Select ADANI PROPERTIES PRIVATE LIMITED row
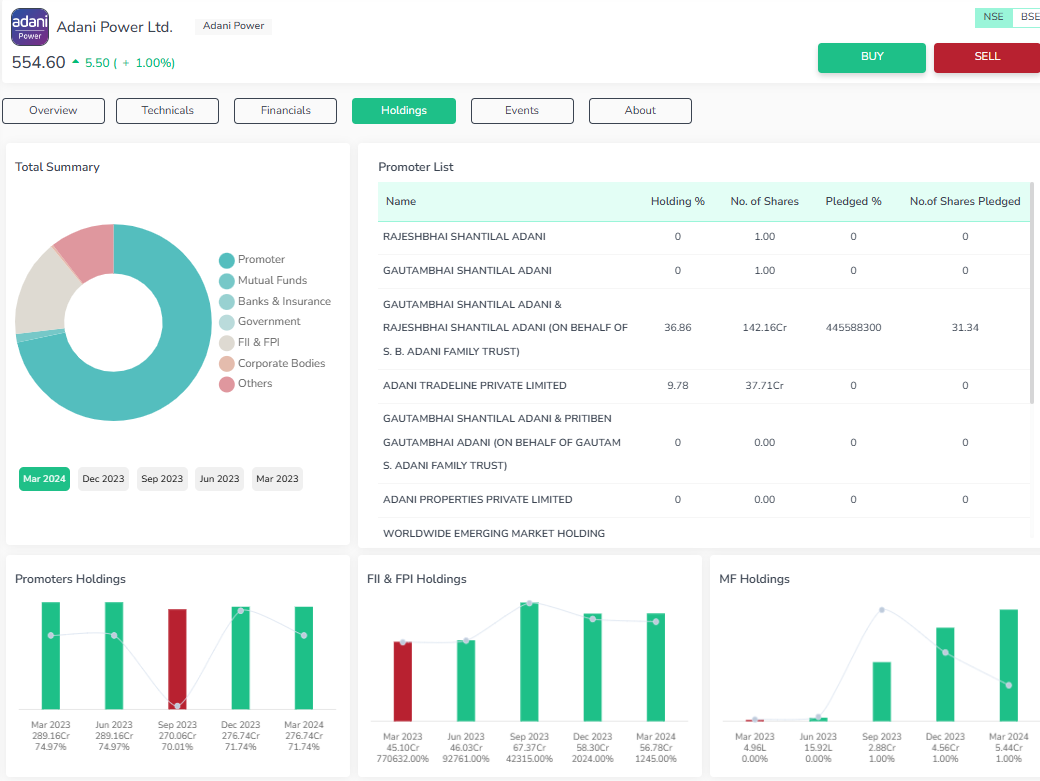 pyautogui.click(x=704, y=500)
